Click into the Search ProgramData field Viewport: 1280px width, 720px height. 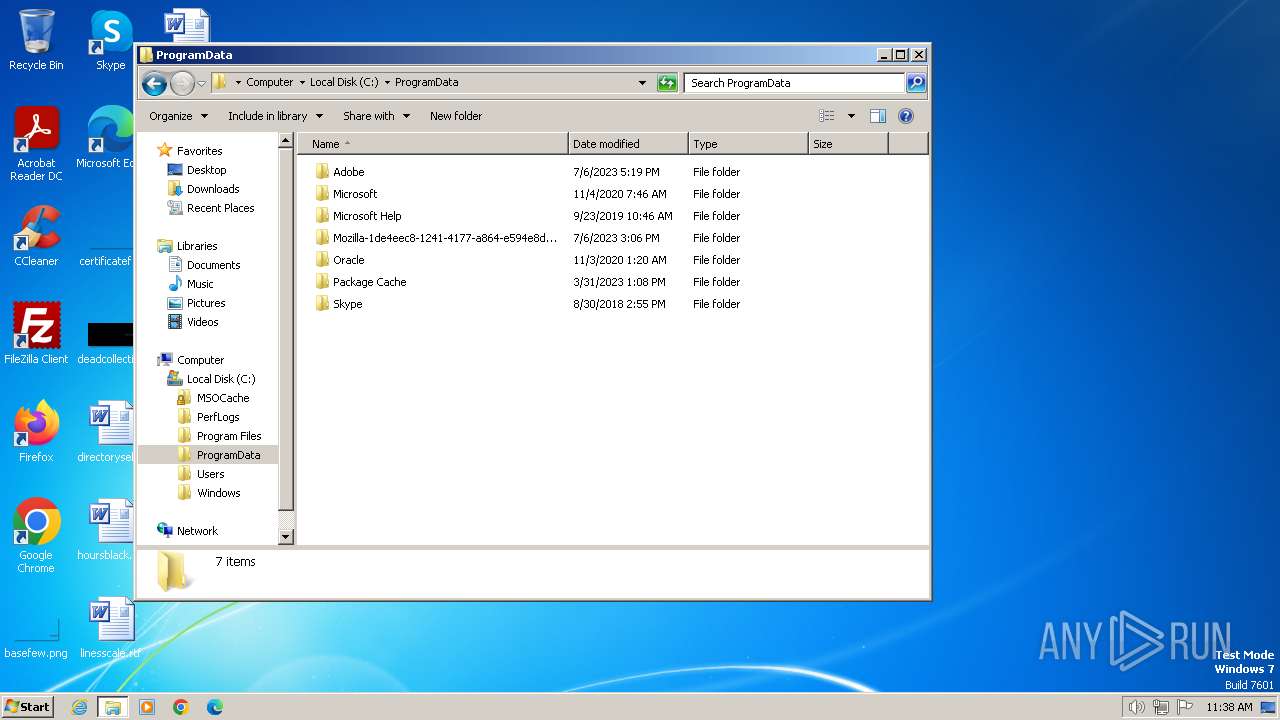795,83
